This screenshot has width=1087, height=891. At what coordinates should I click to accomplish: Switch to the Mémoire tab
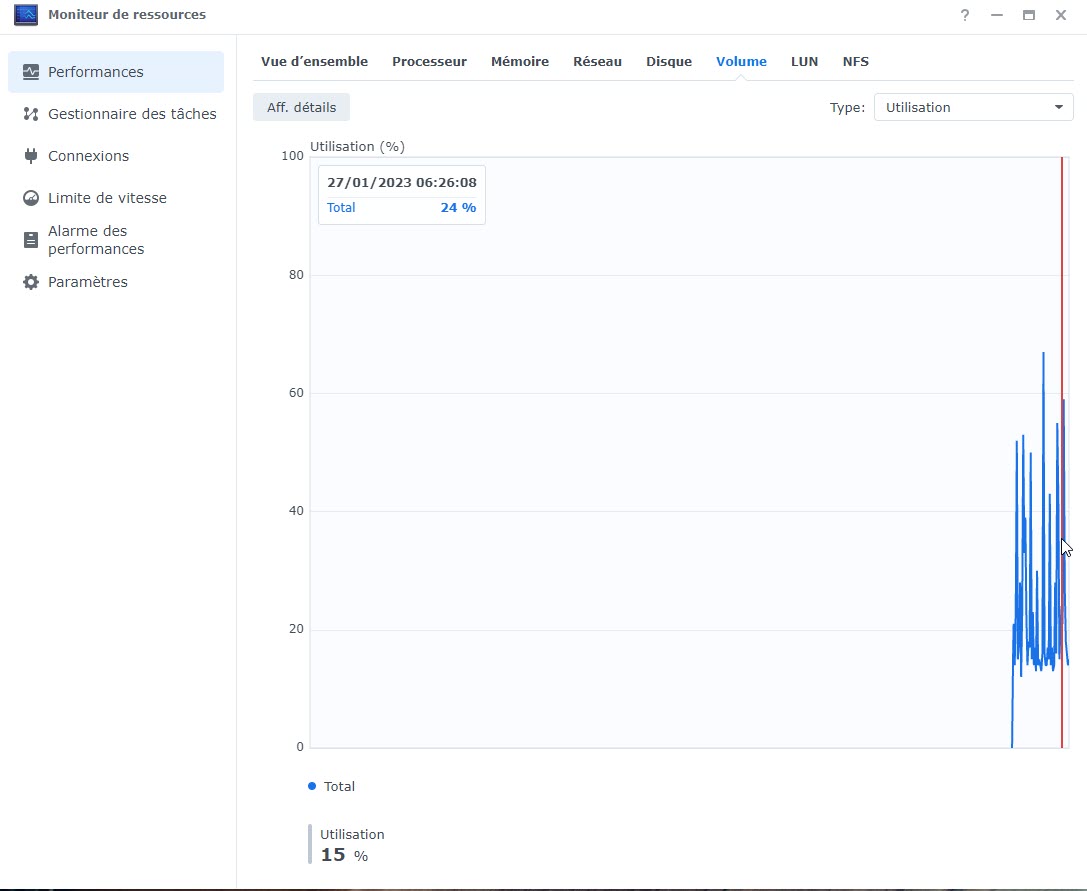[x=519, y=61]
